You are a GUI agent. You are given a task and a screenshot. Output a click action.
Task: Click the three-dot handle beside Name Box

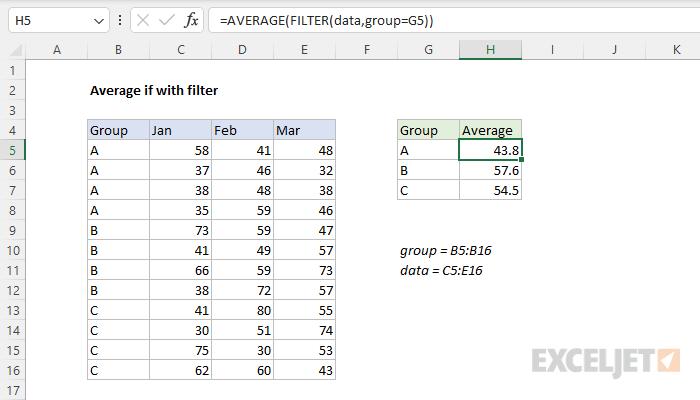click(120, 21)
